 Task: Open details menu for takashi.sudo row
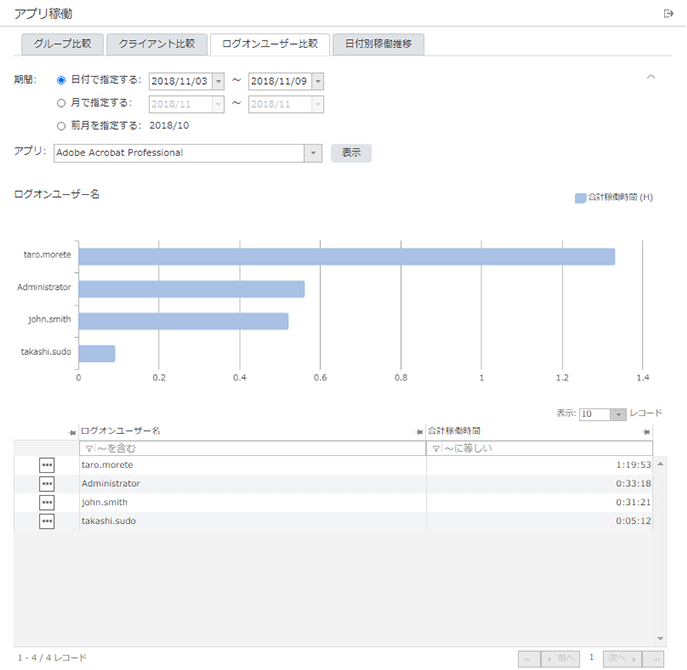pyautogui.click(x=47, y=522)
